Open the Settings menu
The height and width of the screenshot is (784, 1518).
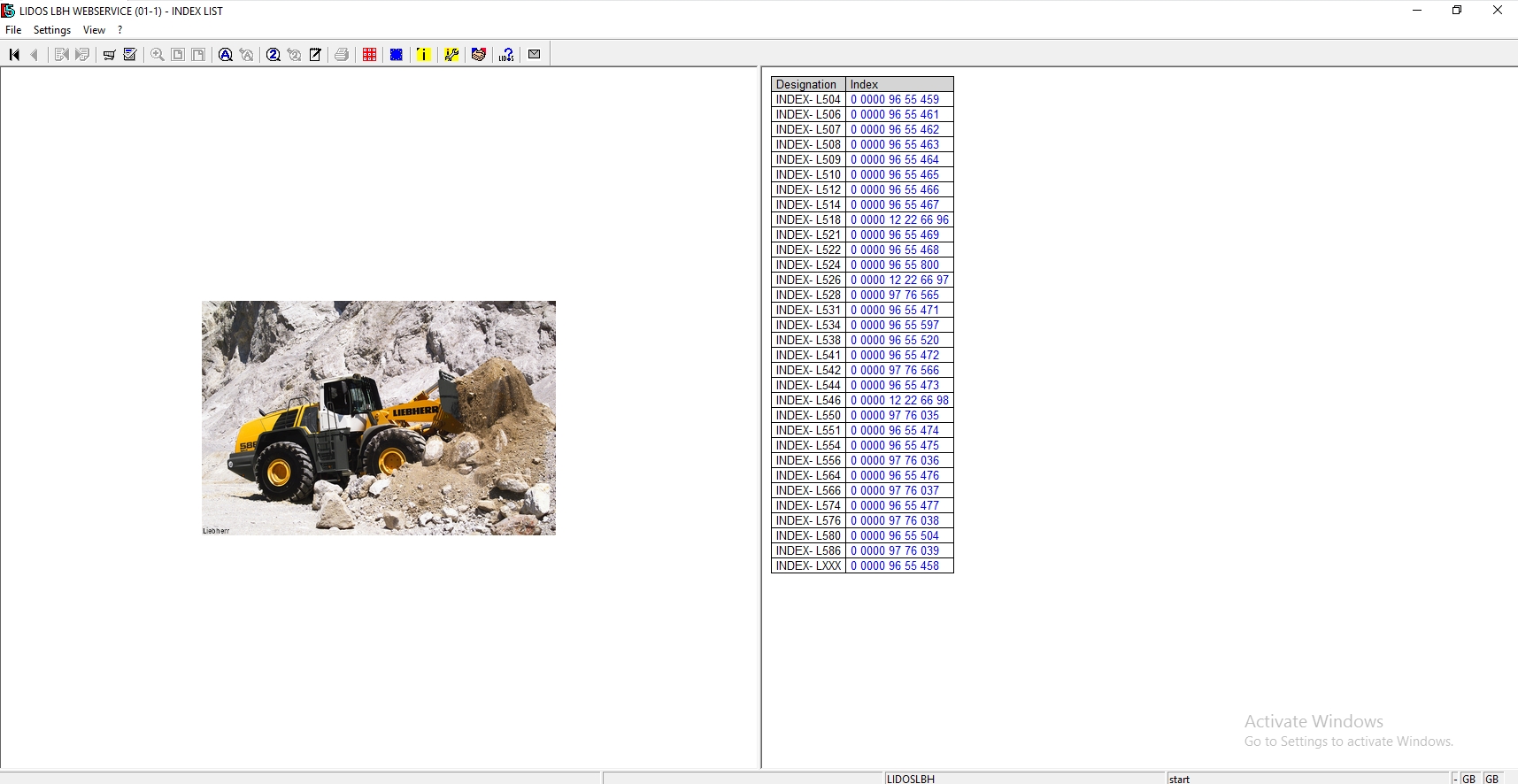click(x=52, y=30)
